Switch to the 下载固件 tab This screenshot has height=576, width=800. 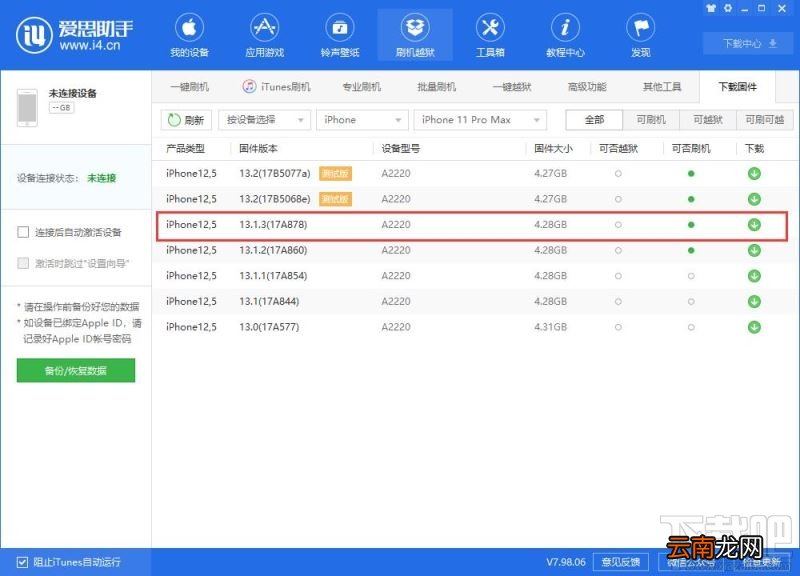click(x=737, y=87)
